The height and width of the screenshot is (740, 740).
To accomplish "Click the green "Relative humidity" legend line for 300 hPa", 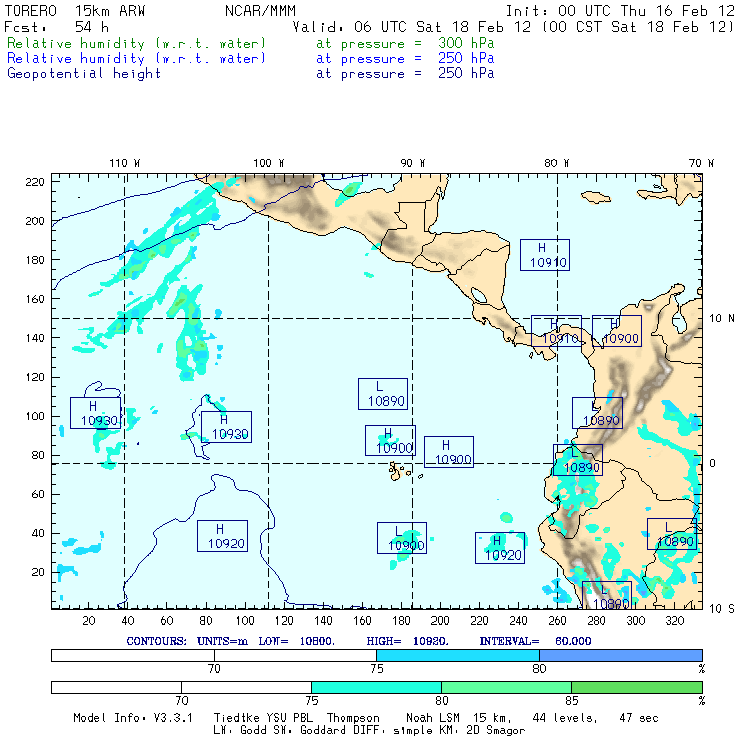I will pos(136,43).
